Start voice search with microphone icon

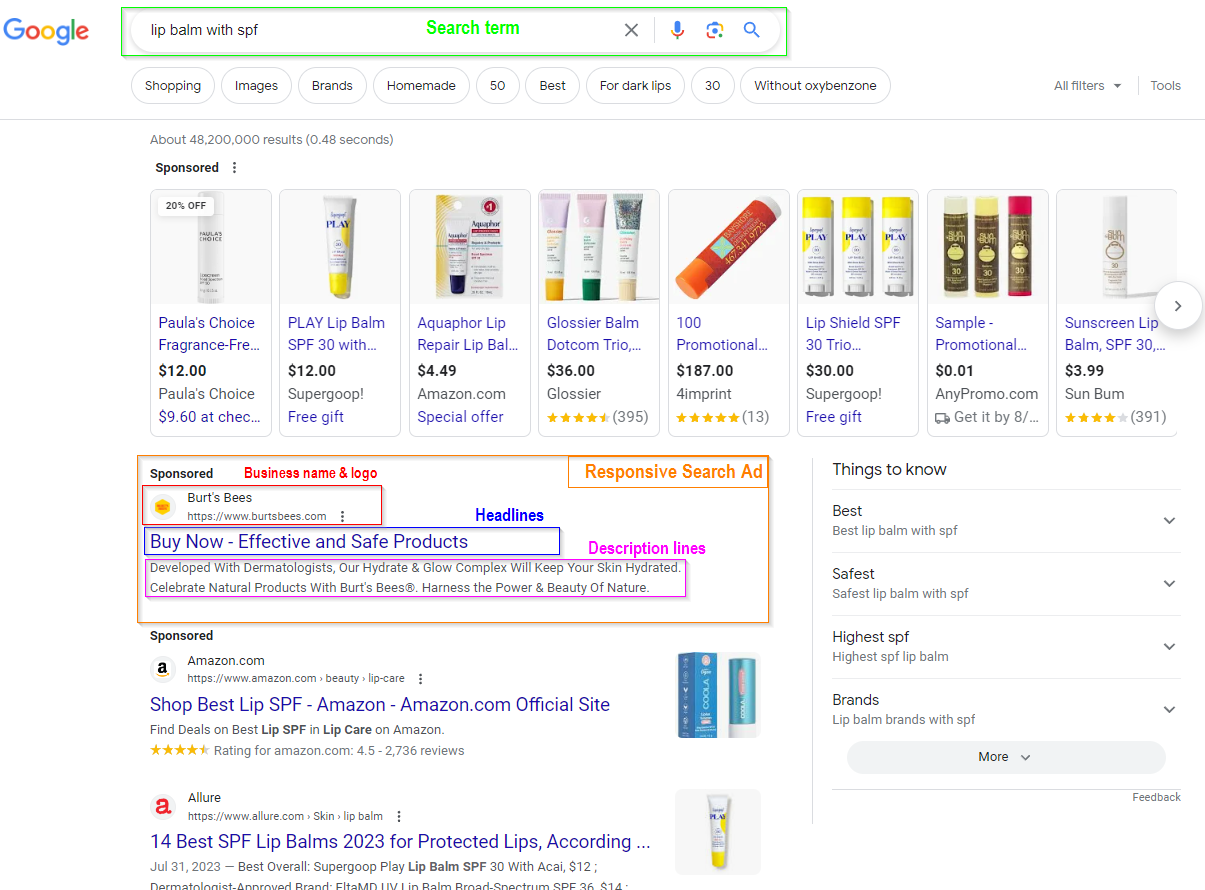click(x=677, y=30)
